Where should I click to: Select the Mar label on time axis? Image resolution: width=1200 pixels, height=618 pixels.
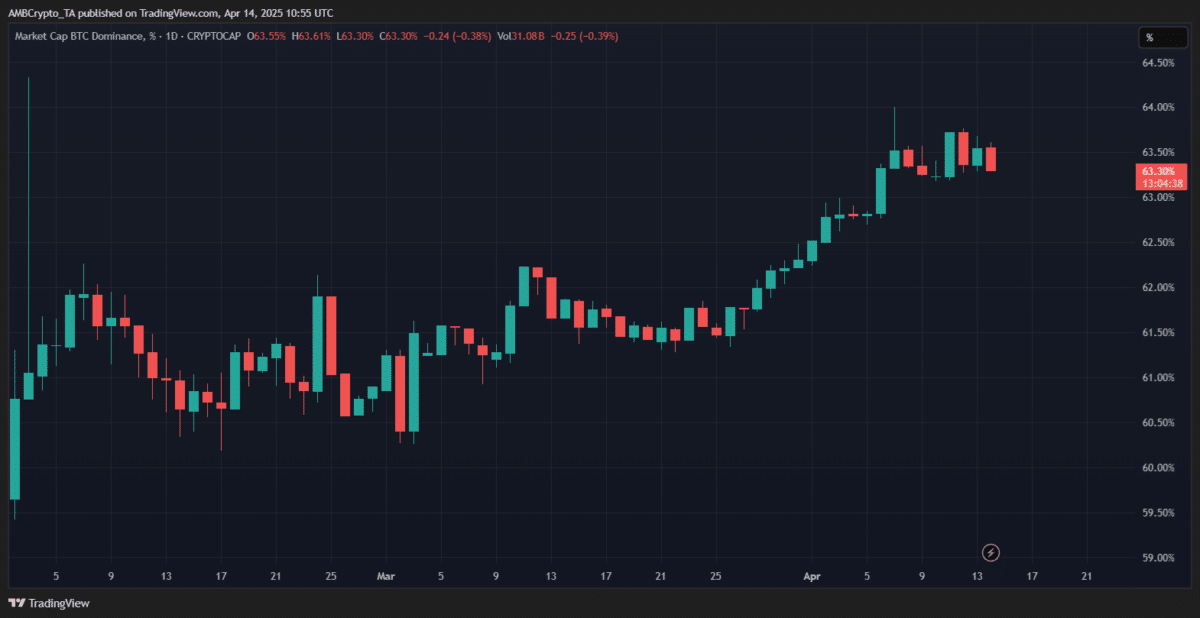click(386, 576)
